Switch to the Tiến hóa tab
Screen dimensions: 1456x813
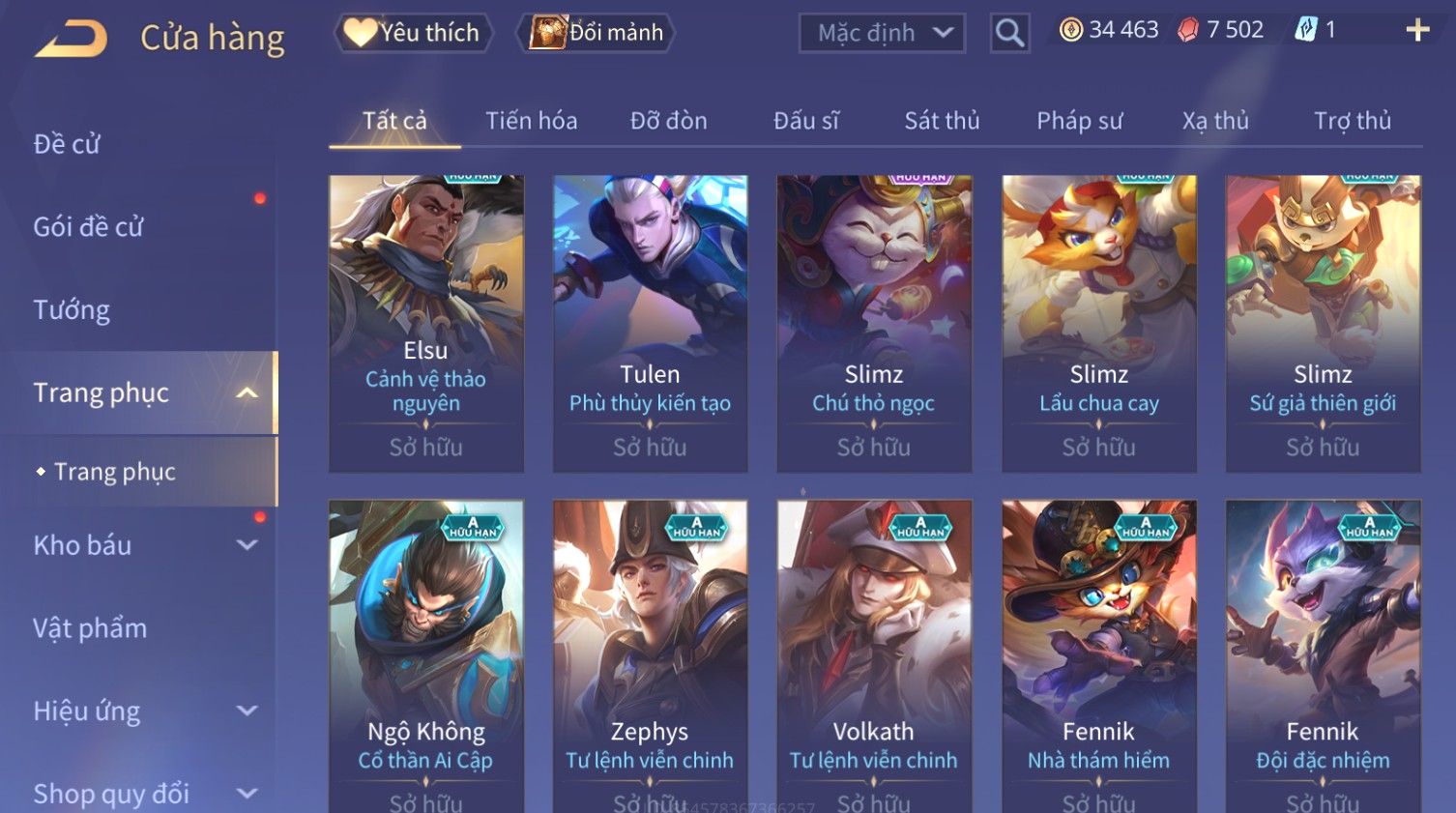[x=531, y=121]
